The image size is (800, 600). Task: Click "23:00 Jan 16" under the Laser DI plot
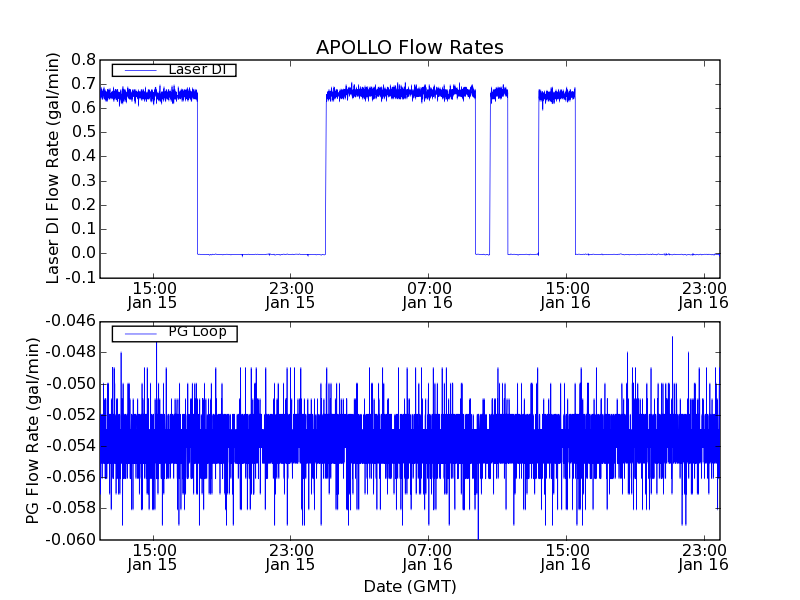click(x=704, y=296)
